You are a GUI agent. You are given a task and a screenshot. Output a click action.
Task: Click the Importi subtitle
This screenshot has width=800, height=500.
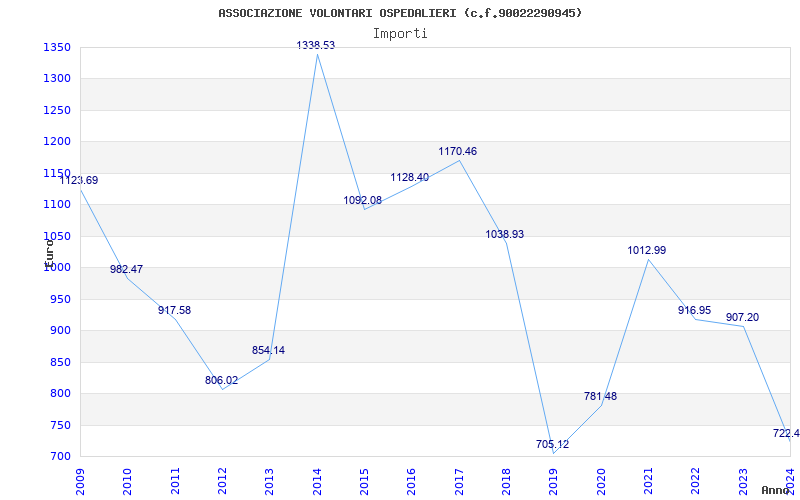[400, 34]
